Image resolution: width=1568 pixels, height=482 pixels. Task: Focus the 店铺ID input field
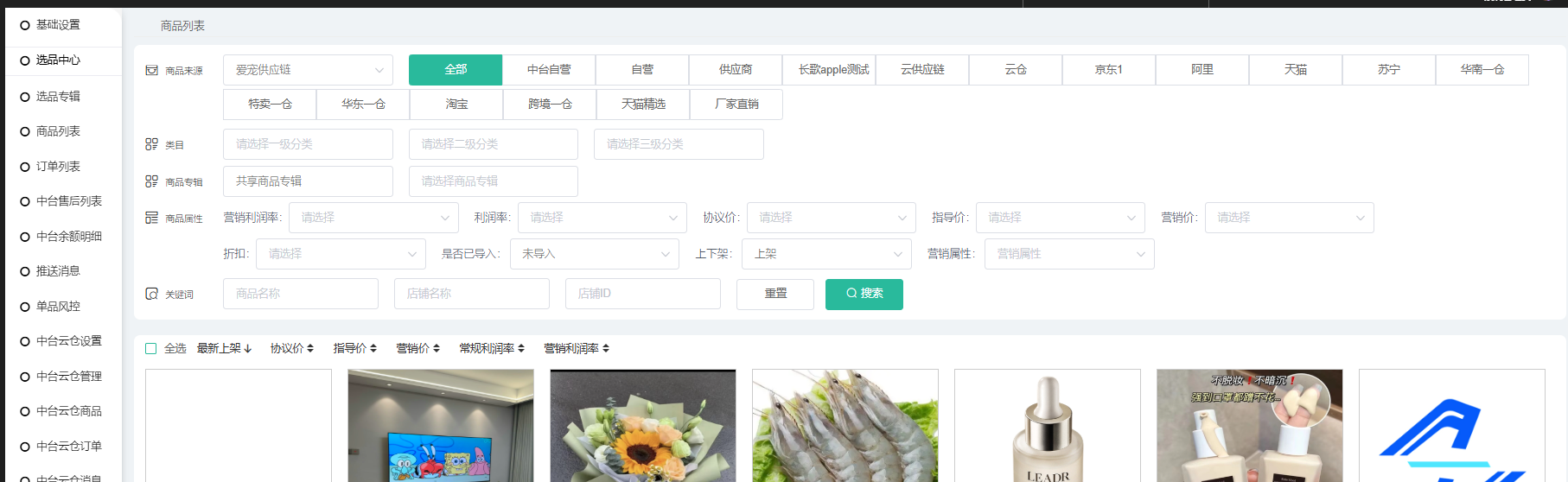[643, 294]
